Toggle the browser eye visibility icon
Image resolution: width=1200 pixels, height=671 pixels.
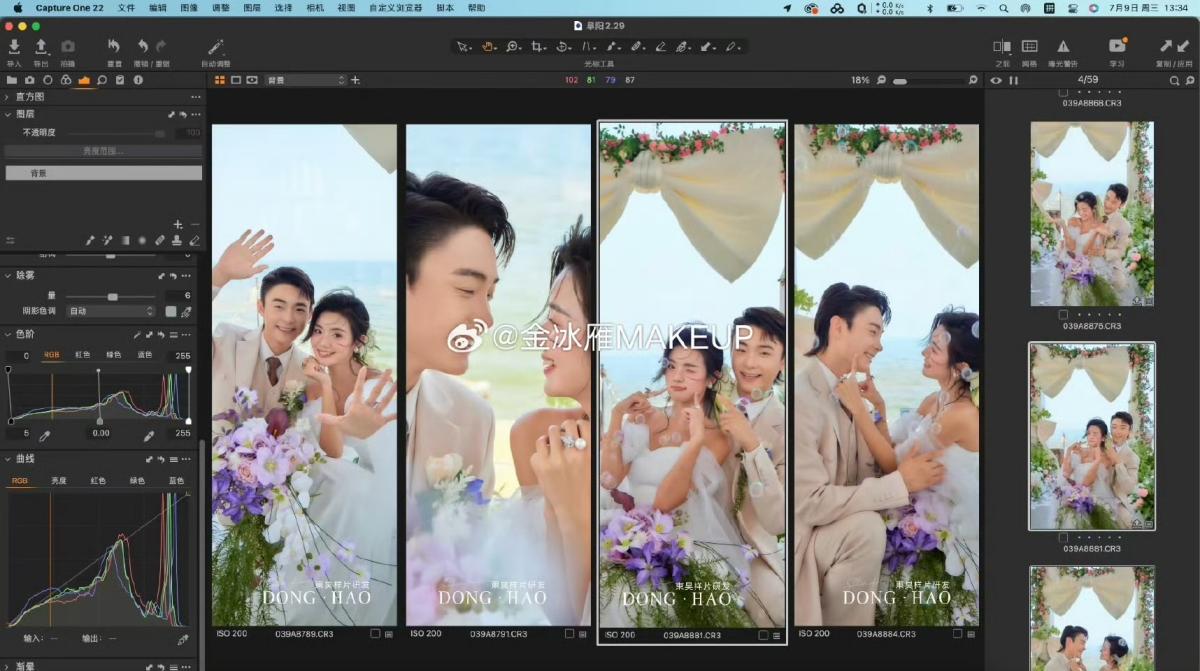[x=996, y=80]
